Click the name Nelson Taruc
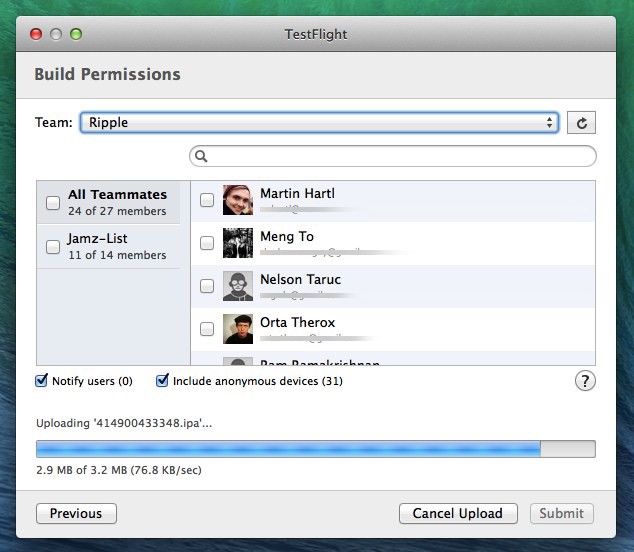This screenshot has width=634, height=552. [x=300, y=279]
